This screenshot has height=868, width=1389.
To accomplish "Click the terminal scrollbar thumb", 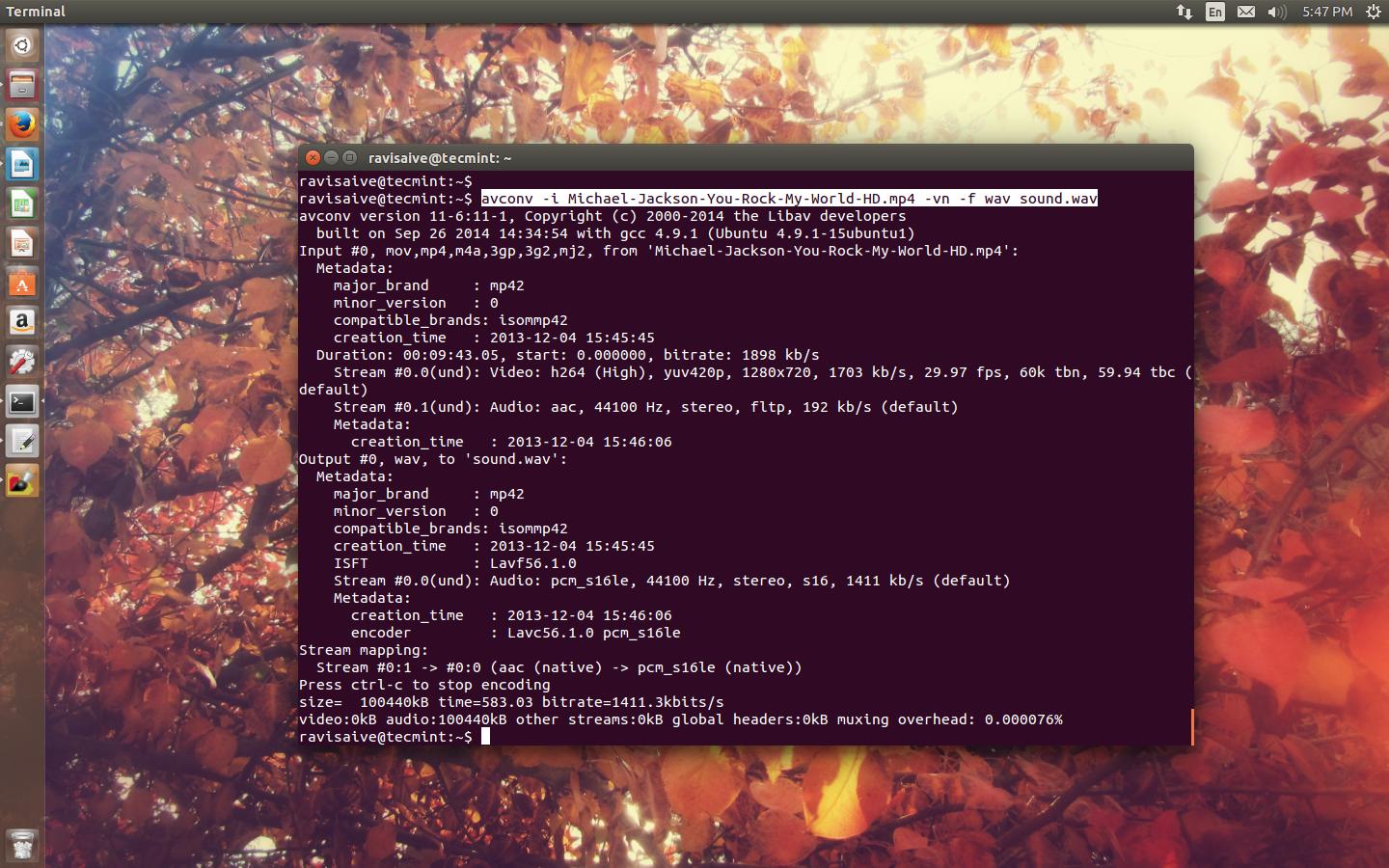I will (1191, 727).
